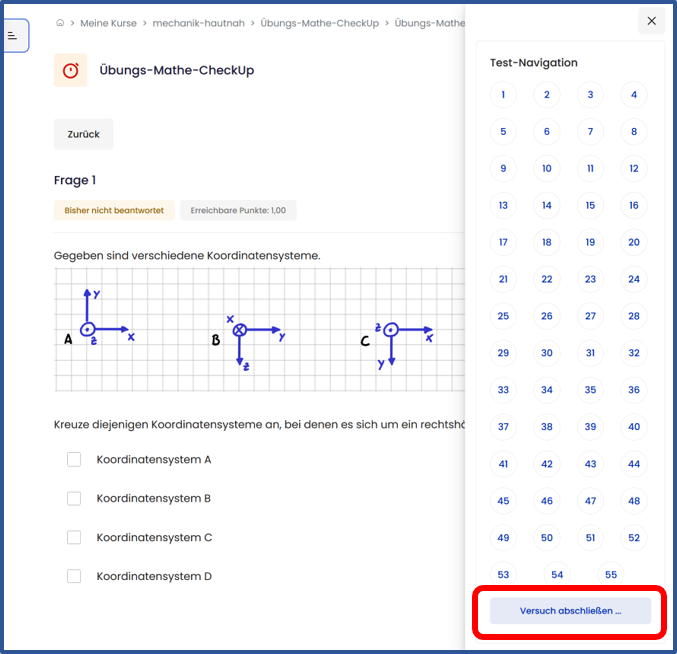Viewport: 677px width, 654px height.
Task: Jump to question 12 in navigation
Action: pyautogui.click(x=633, y=169)
